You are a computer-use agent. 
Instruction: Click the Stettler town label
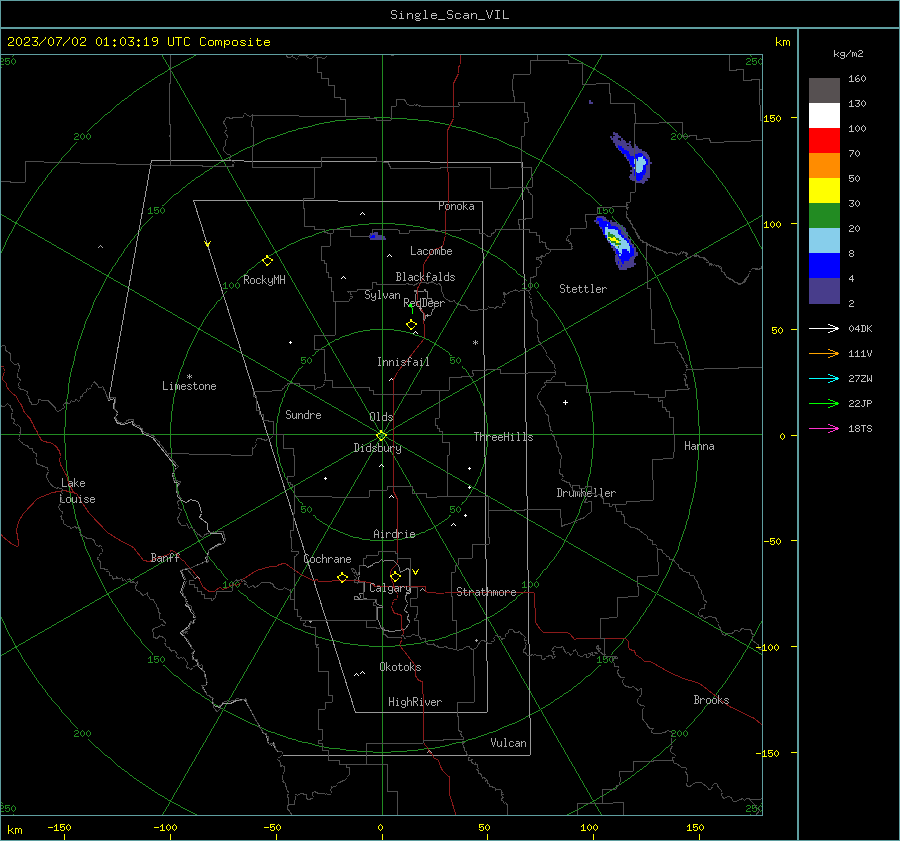coord(583,289)
